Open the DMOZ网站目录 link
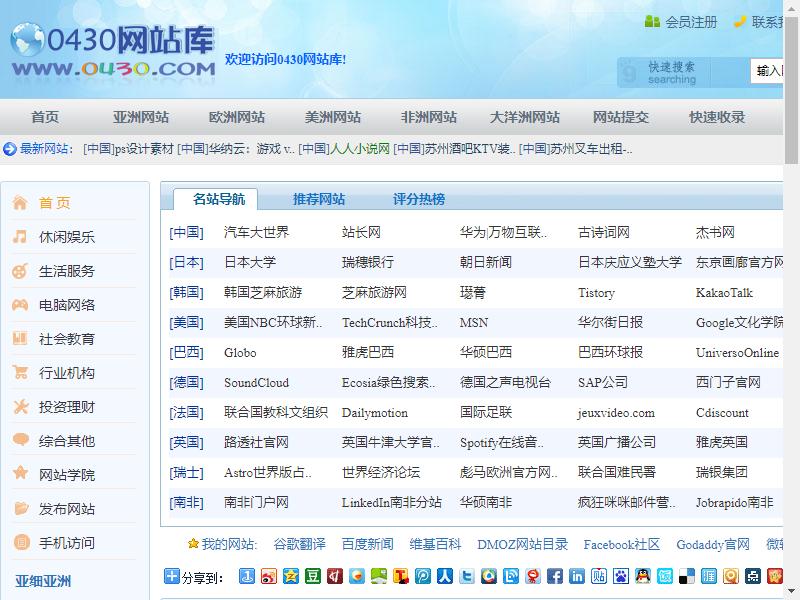This screenshot has width=800, height=600. 522,544
